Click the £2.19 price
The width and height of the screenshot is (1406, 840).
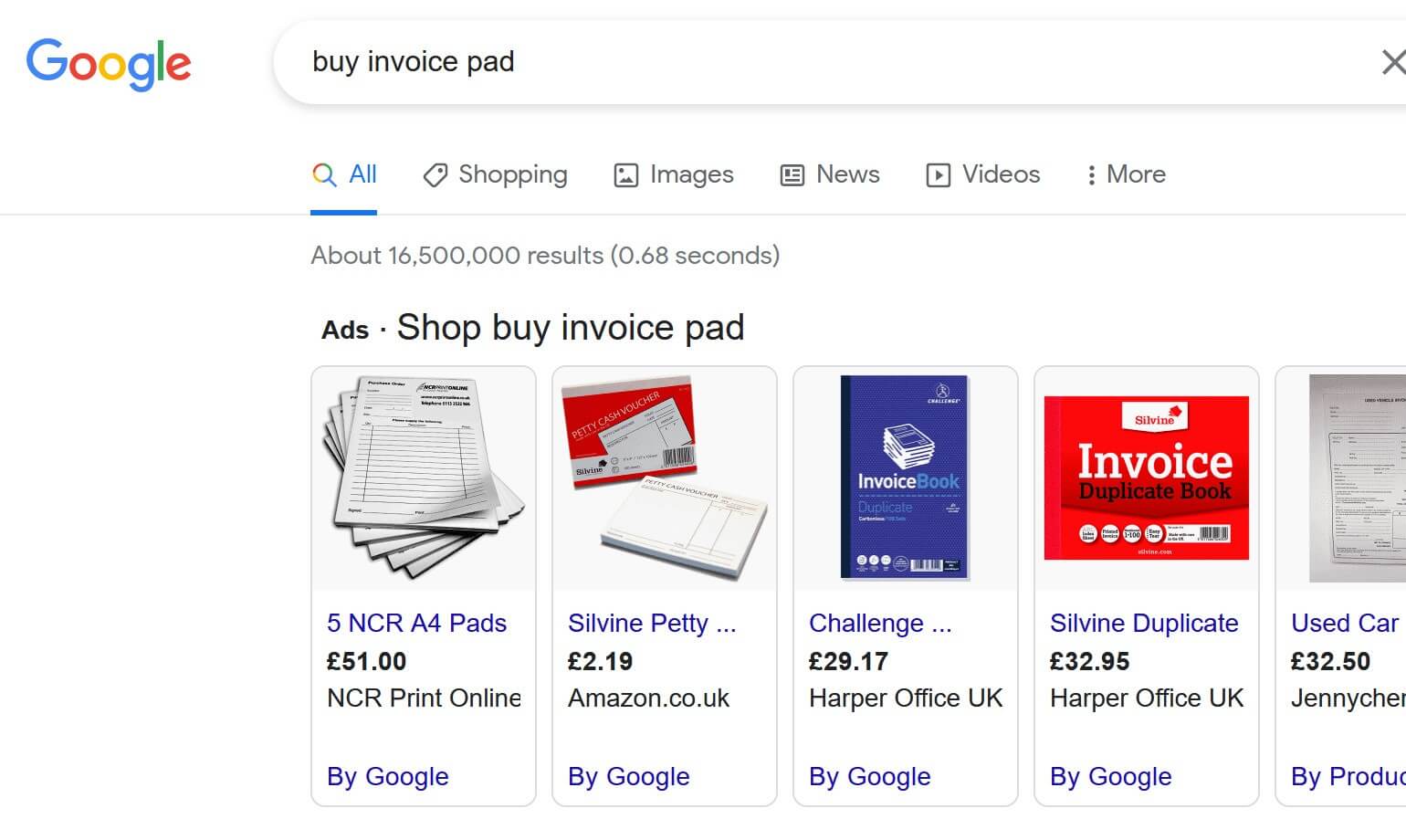600,661
